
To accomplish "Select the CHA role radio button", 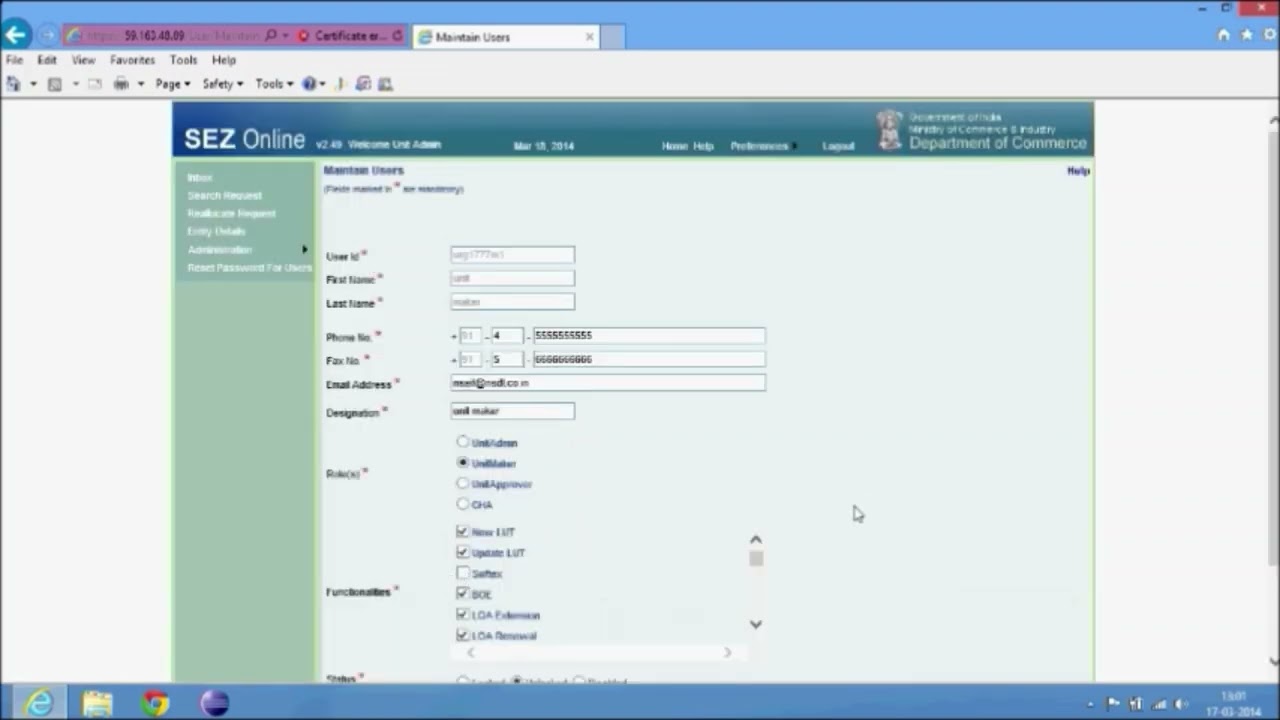I will click(x=462, y=504).
